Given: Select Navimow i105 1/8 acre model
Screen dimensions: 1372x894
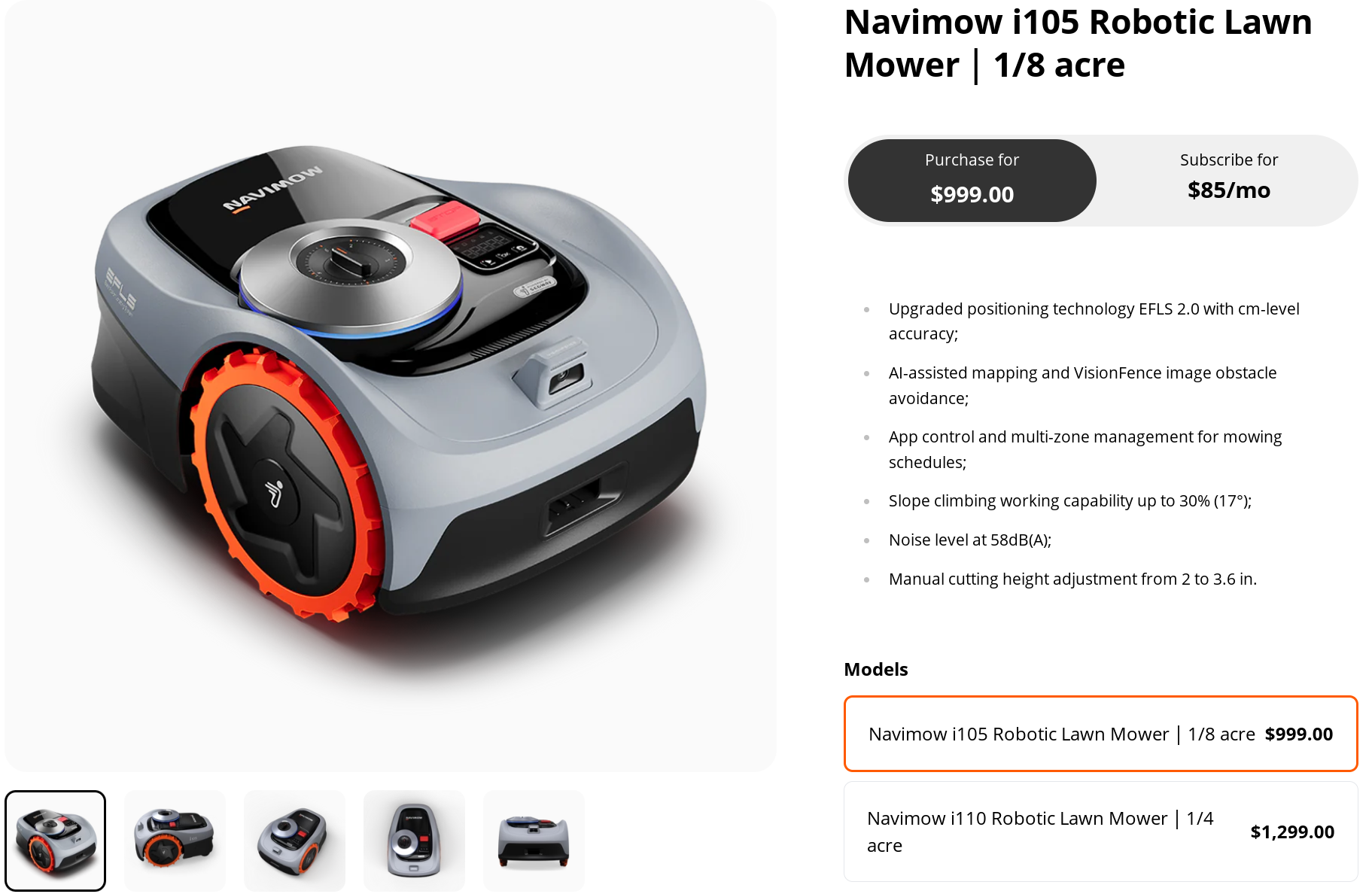Looking at the screenshot, I should coord(1100,734).
